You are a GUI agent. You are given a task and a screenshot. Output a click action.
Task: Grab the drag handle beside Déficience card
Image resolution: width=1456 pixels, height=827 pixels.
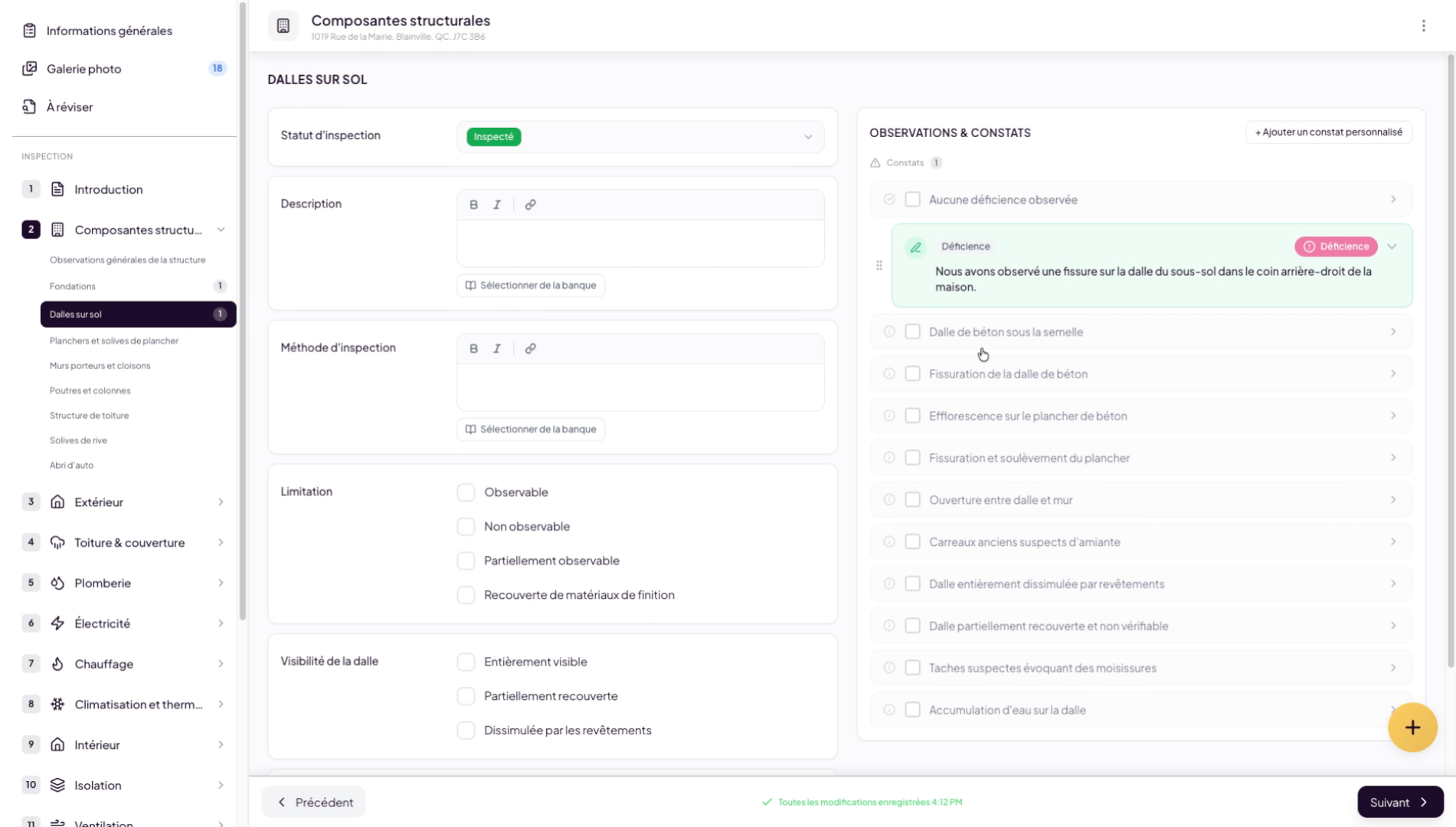(x=879, y=266)
